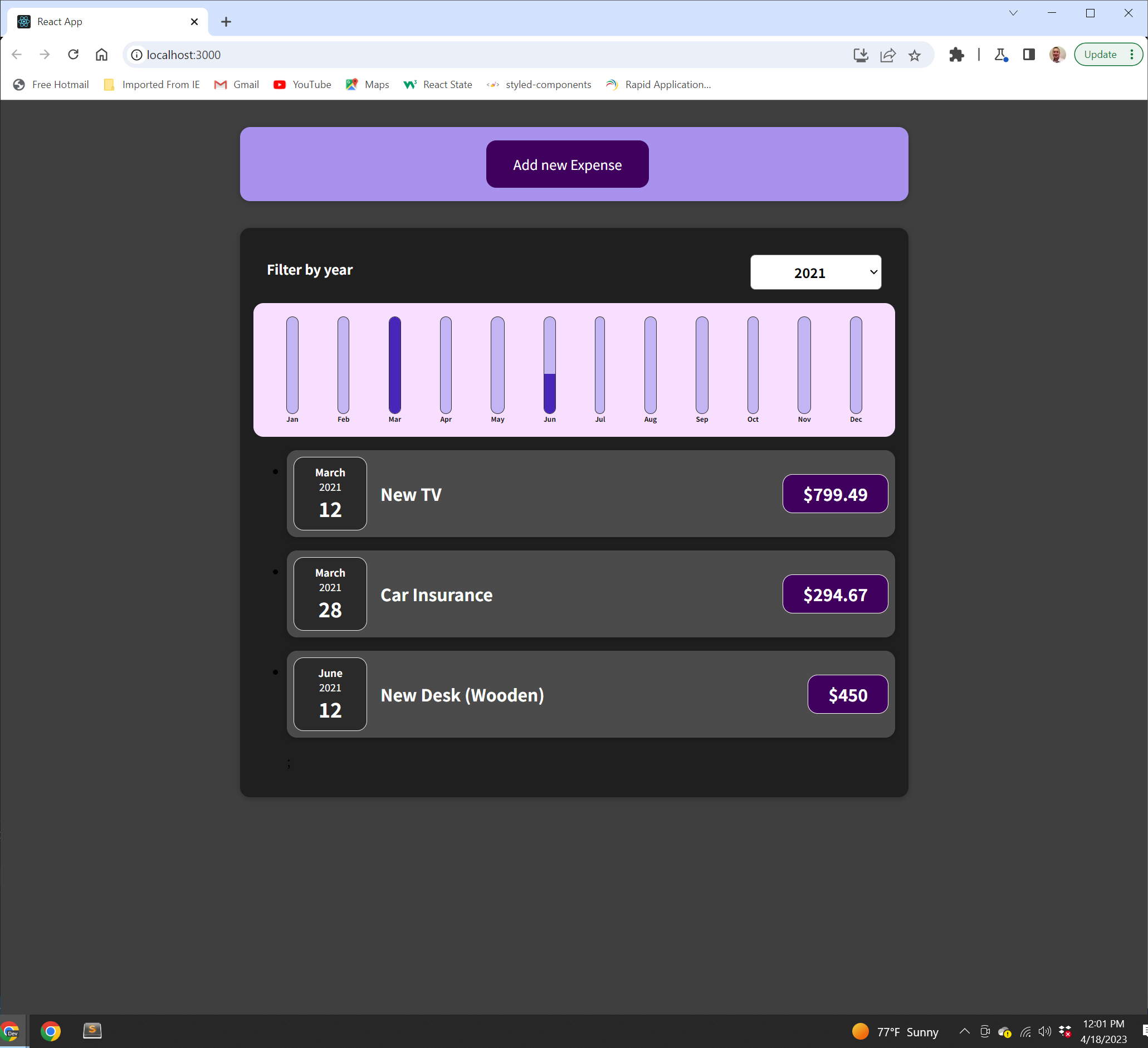Image resolution: width=1148 pixels, height=1048 pixels.
Task: Open the 2021 year filter dropdown
Action: click(815, 272)
